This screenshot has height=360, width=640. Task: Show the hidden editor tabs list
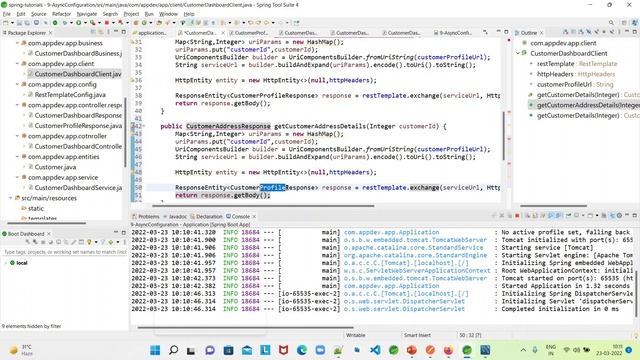tap(485, 32)
